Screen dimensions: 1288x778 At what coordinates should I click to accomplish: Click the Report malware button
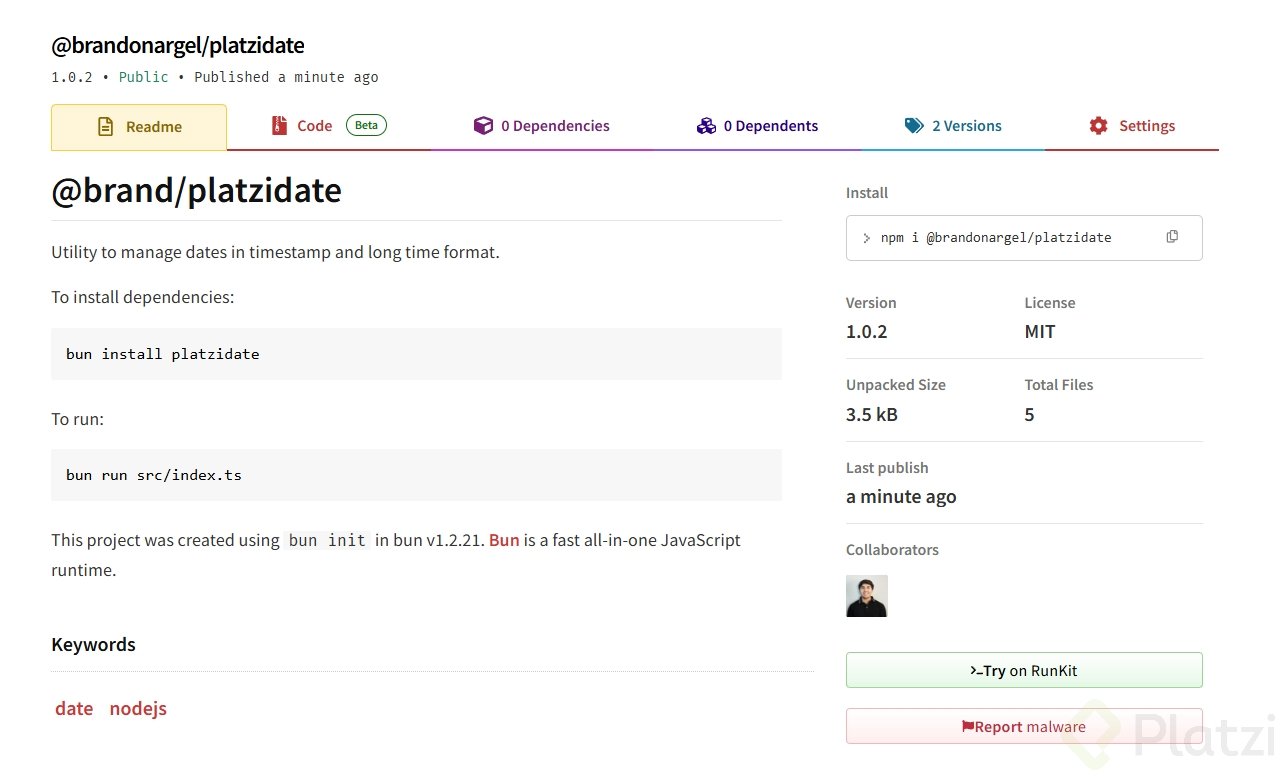[1024, 727]
